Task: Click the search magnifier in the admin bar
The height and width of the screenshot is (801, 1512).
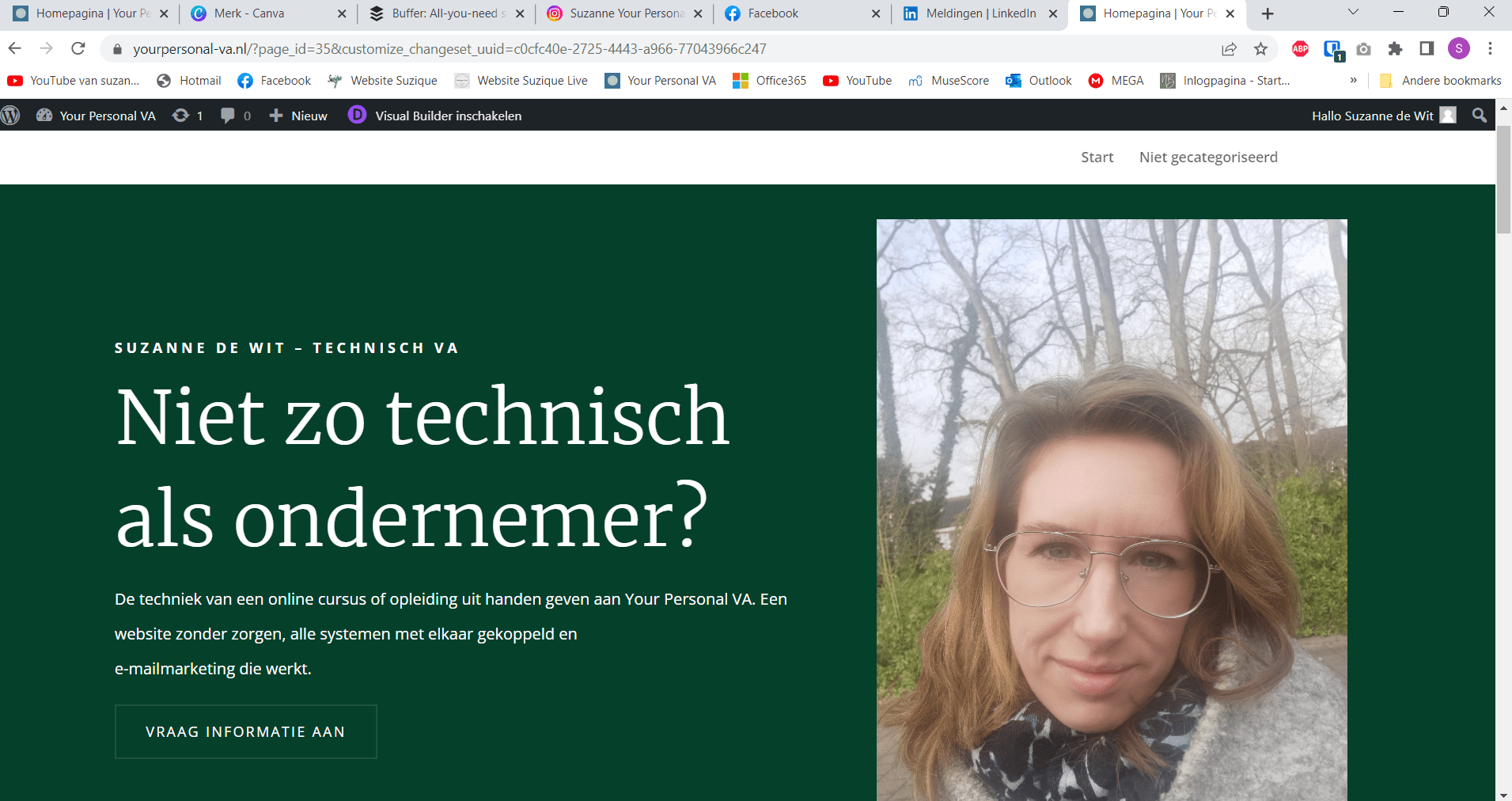Action: (x=1478, y=116)
